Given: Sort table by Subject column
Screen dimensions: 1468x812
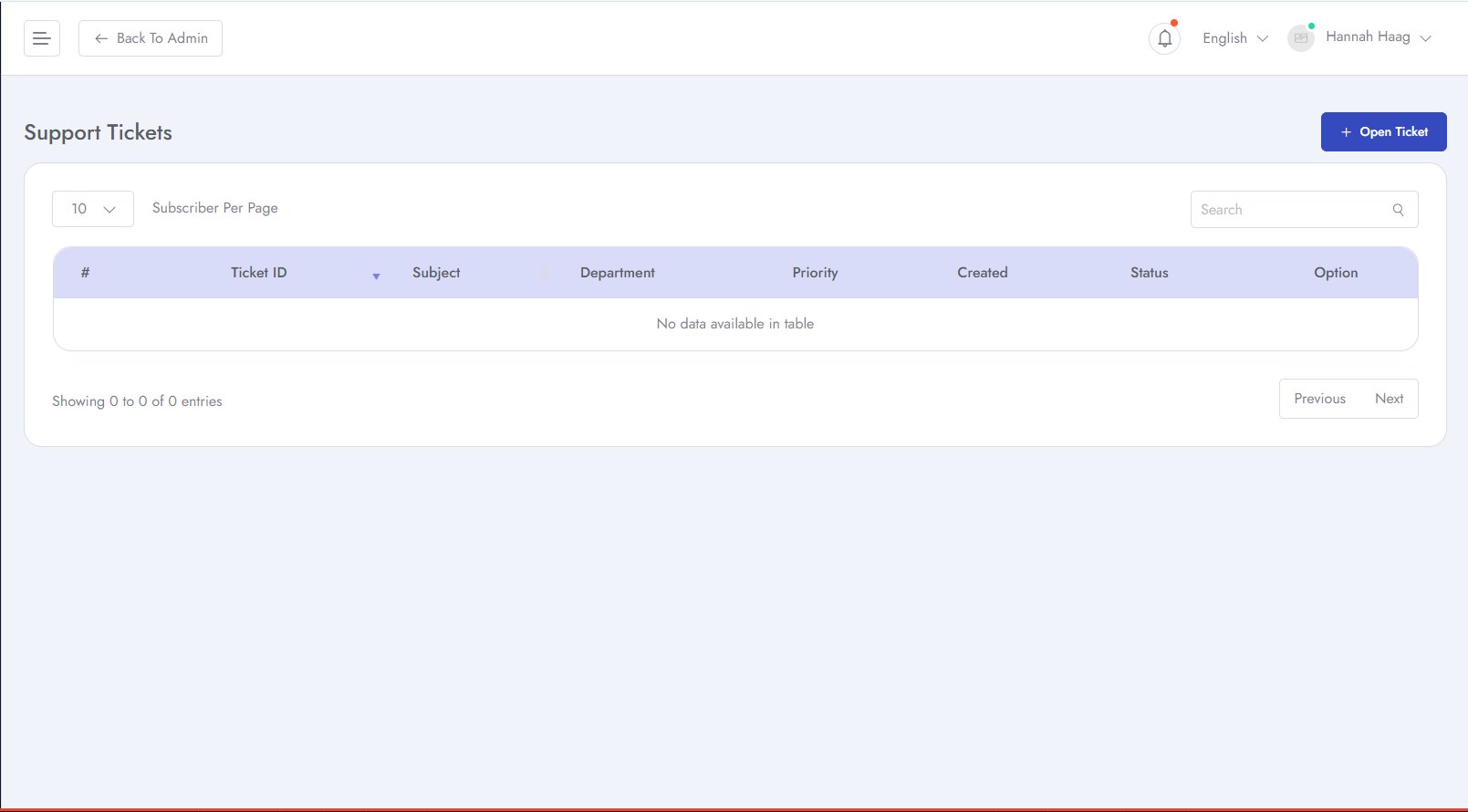Looking at the screenshot, I should (x=436, y=273).
